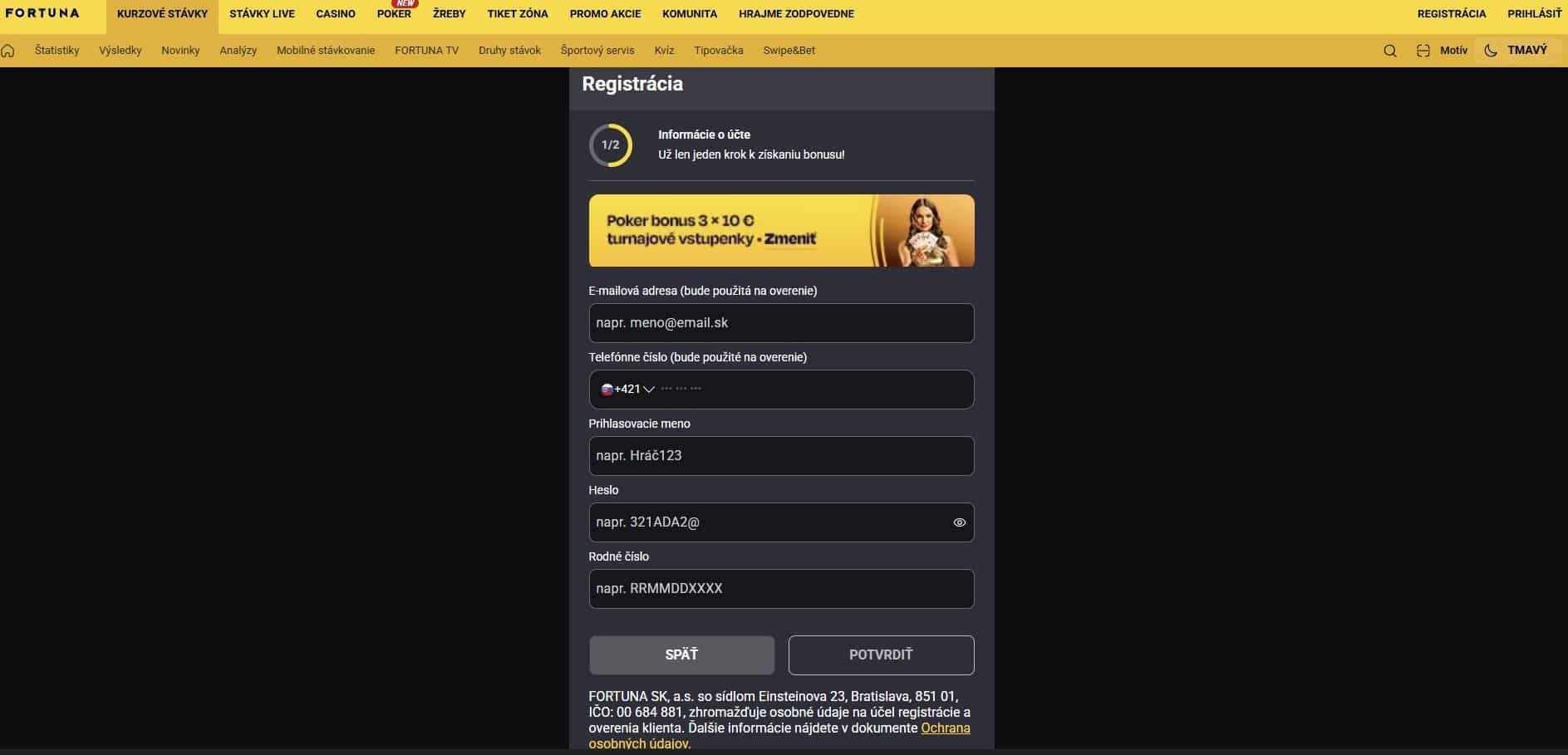
Task: Open TIKET ZÓNA
Action: [x=518, y=14]
